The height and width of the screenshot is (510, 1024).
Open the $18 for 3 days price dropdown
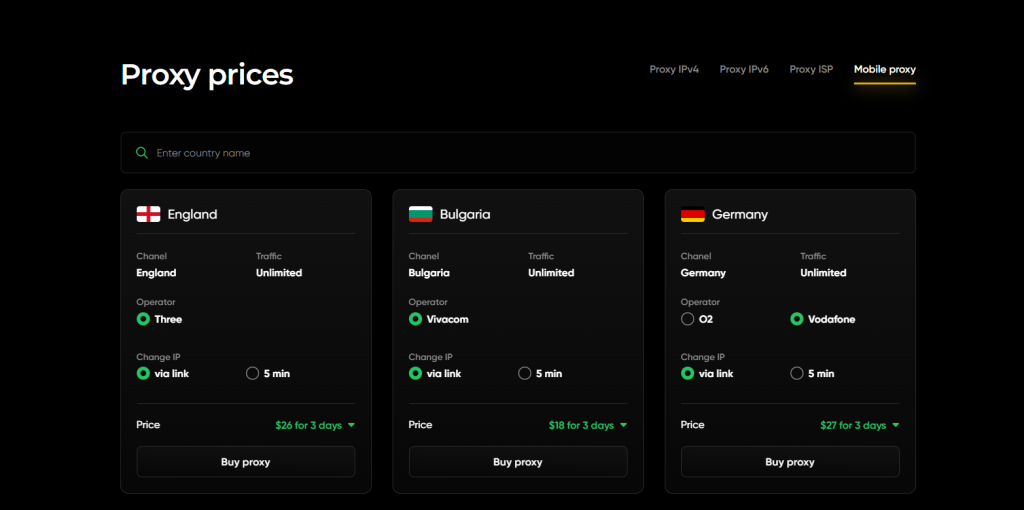tap(587, 425)
